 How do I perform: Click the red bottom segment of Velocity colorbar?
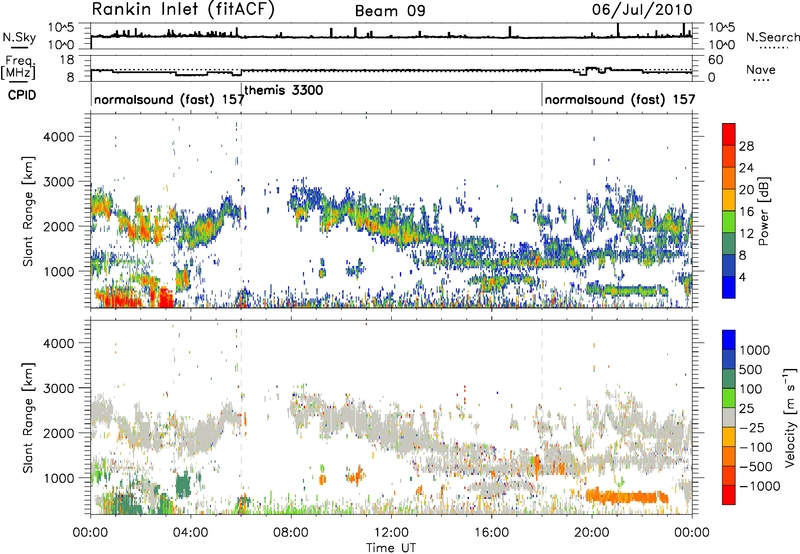tap(729, 494)
